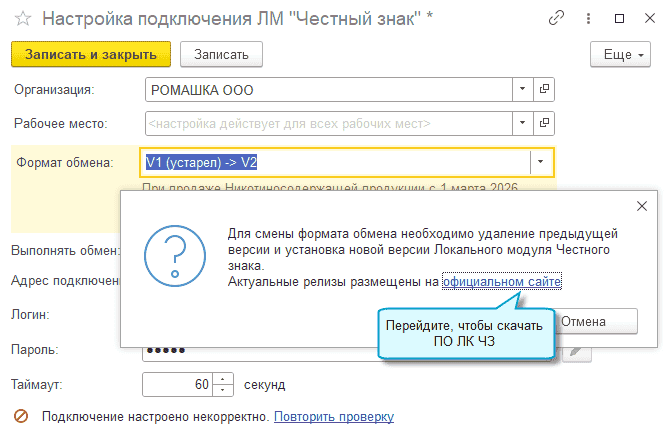Click the Повторить проверку link
The height and width of the screenshot is (435, 669).
[x=334, y=416]
